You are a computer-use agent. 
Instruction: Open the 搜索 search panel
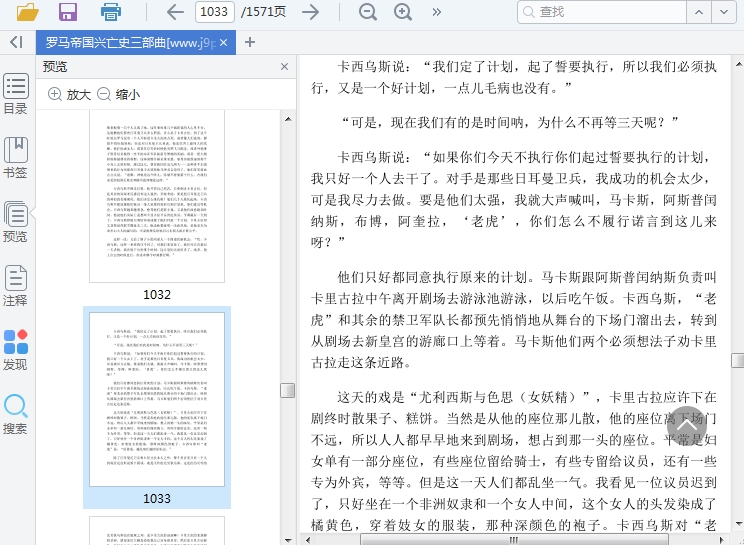pos(16,414)
